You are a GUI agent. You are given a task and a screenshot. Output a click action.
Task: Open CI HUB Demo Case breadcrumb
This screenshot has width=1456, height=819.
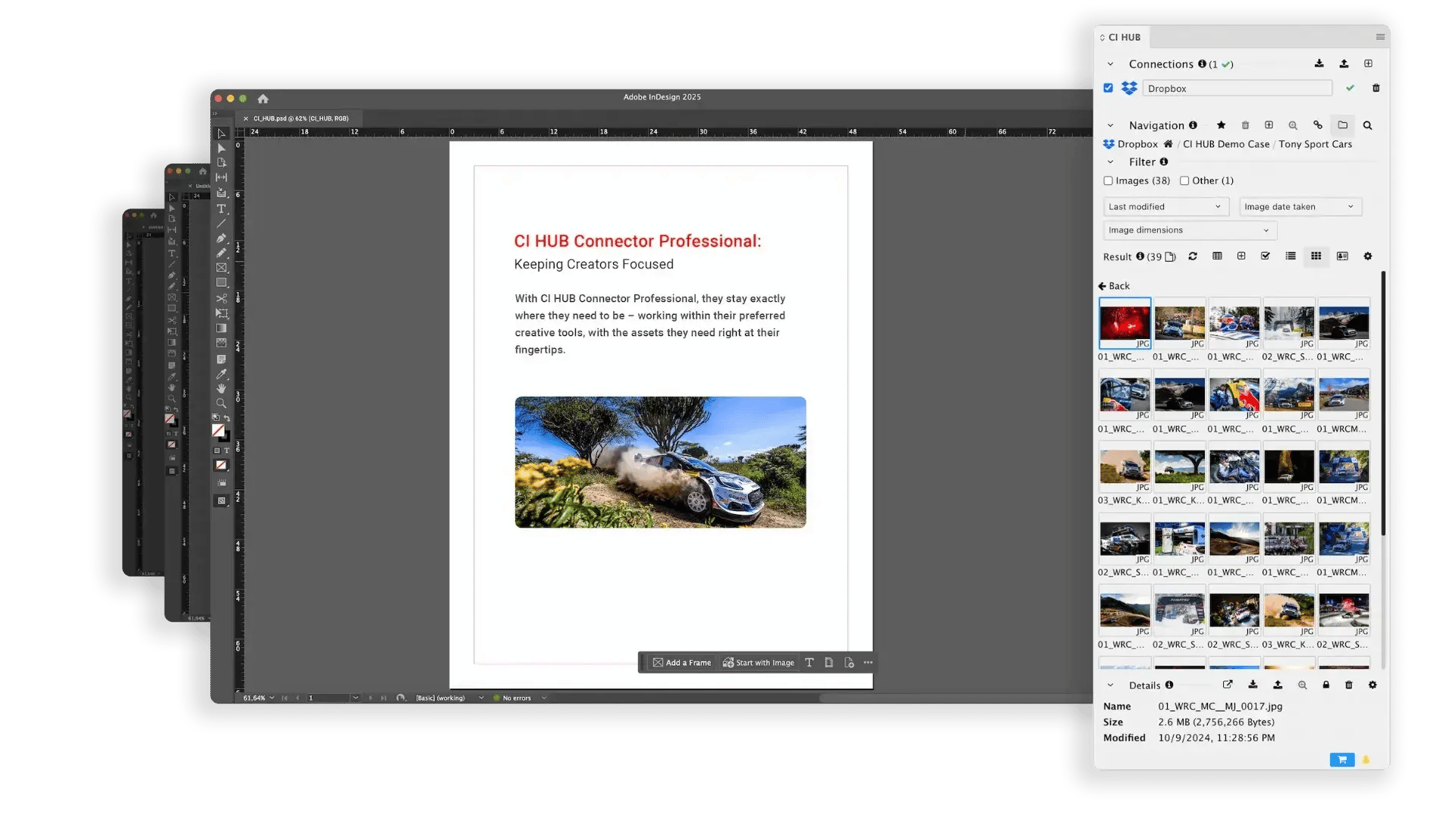[1225, 144]
